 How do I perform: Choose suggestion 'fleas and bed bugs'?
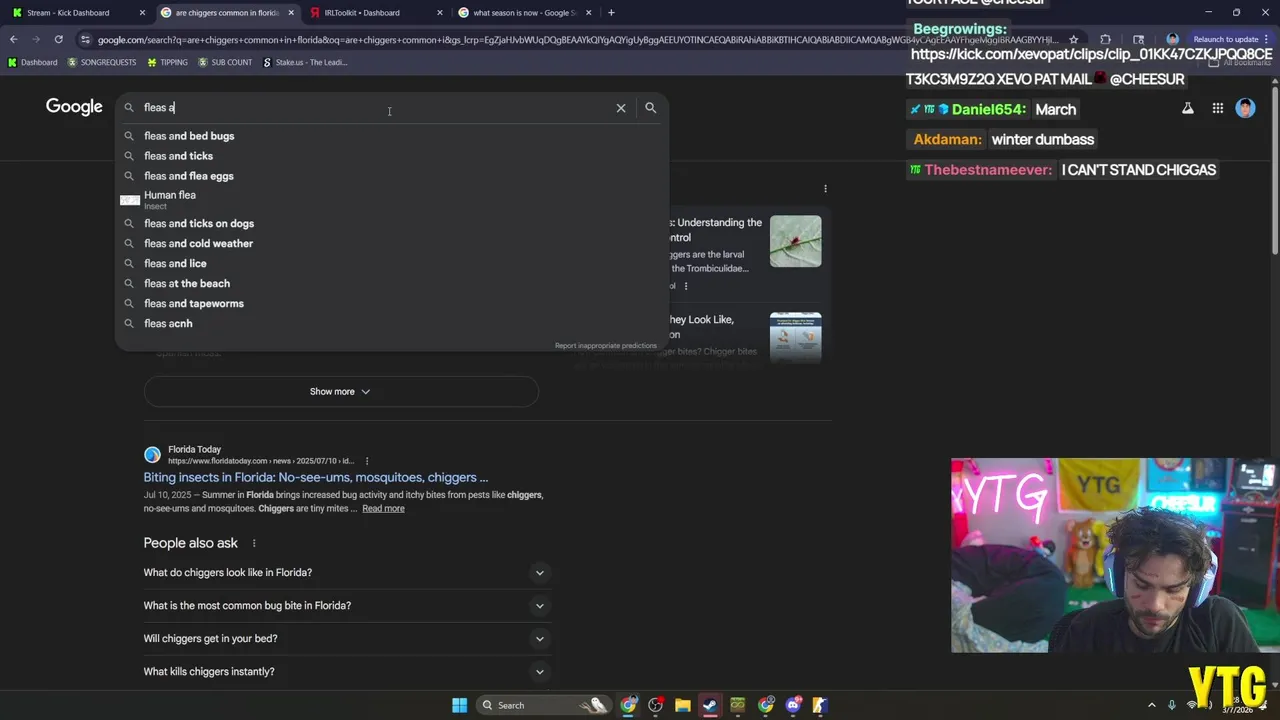click(391, 136)
